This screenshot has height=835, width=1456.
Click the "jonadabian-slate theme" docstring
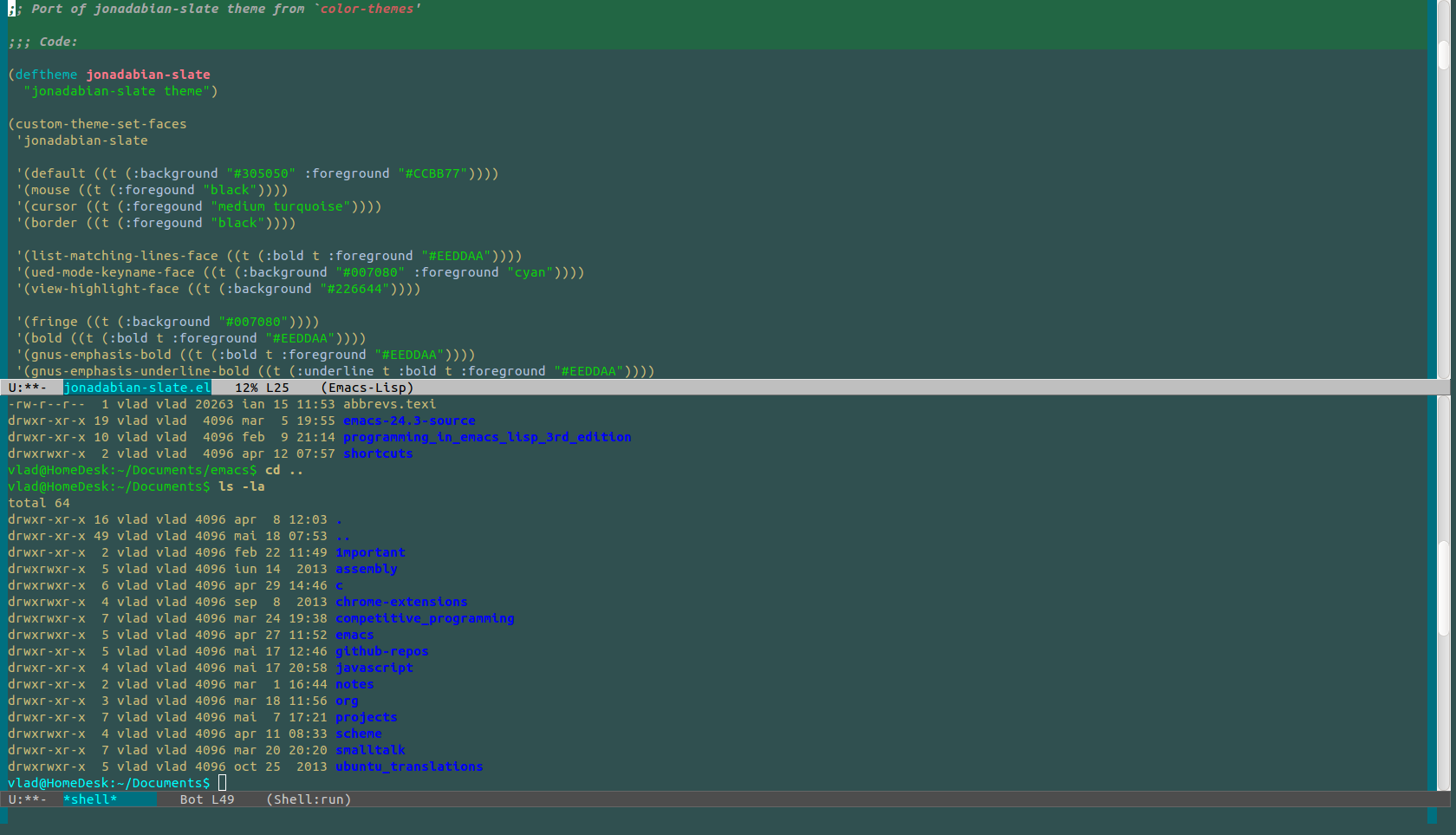117,91
